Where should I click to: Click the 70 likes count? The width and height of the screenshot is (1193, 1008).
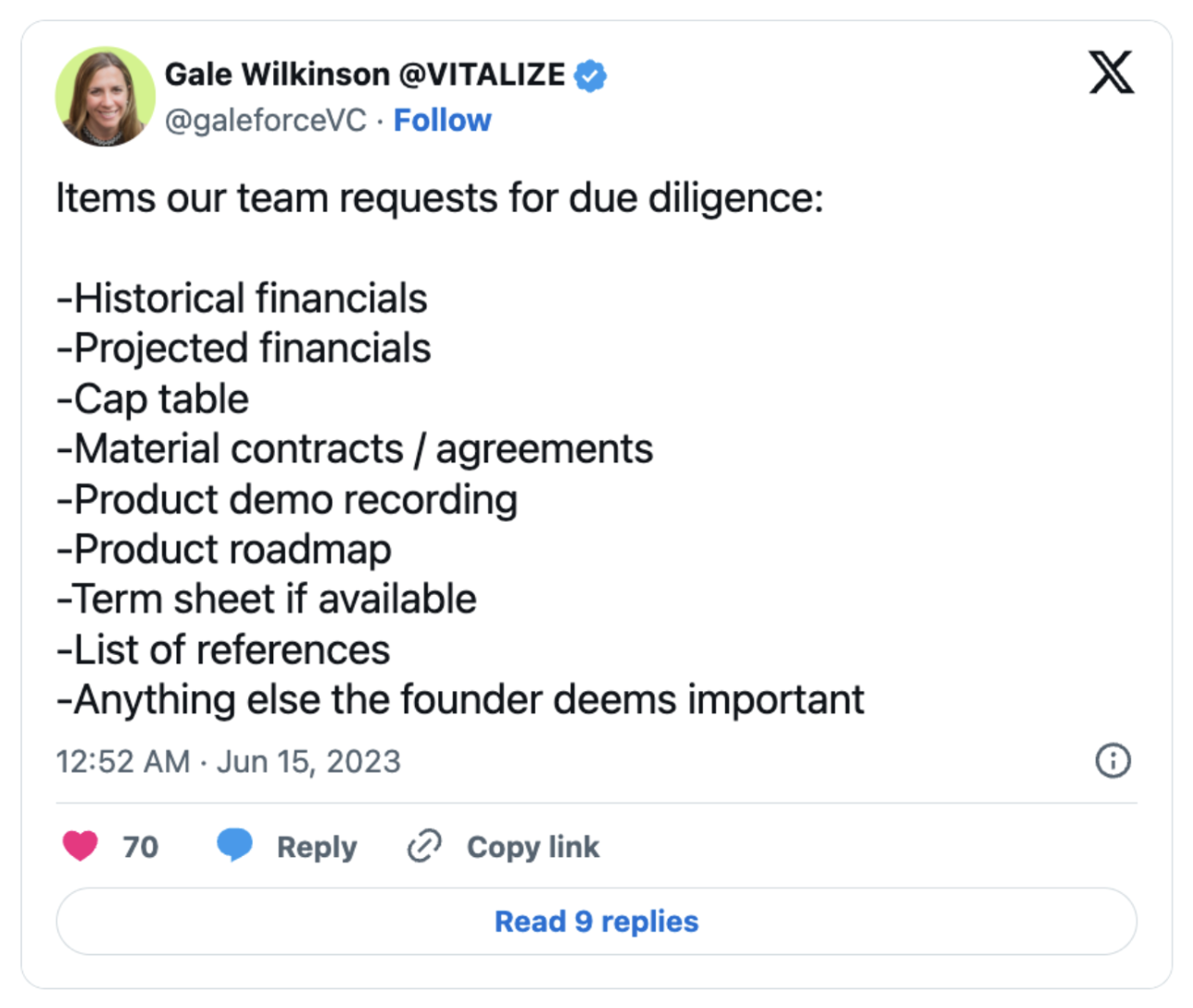[x=141, y=847]
